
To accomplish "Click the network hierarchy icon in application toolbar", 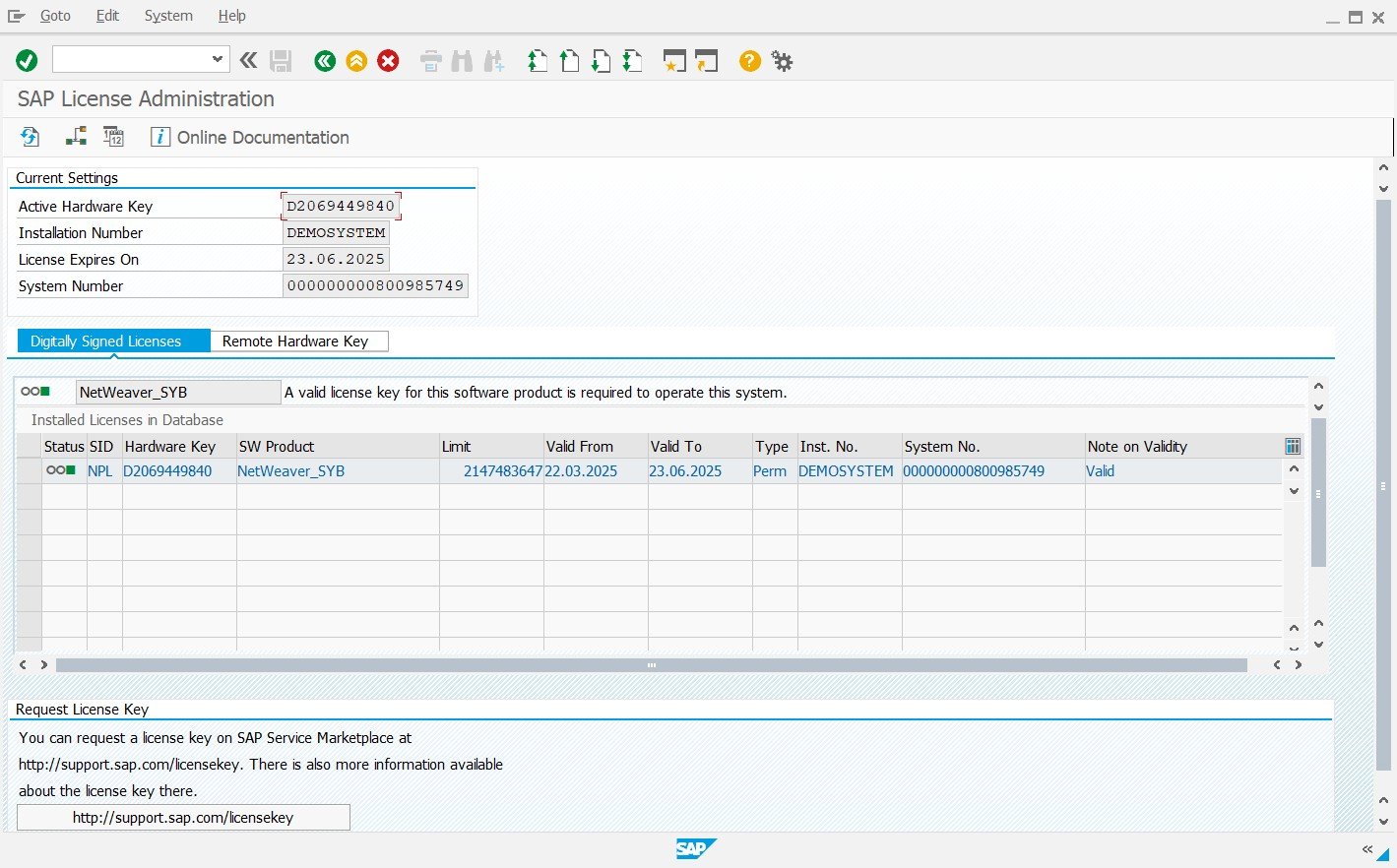I will click(x=76, y=137).
